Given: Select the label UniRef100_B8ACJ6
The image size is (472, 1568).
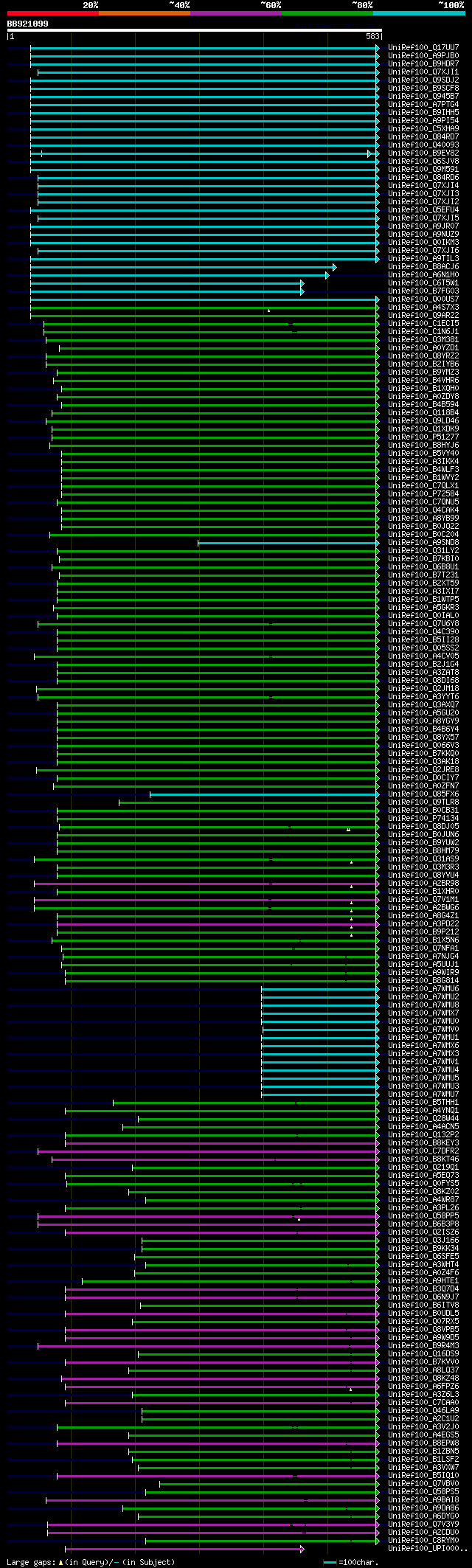Looking at the screenshot, I should [x=423, y=266].
